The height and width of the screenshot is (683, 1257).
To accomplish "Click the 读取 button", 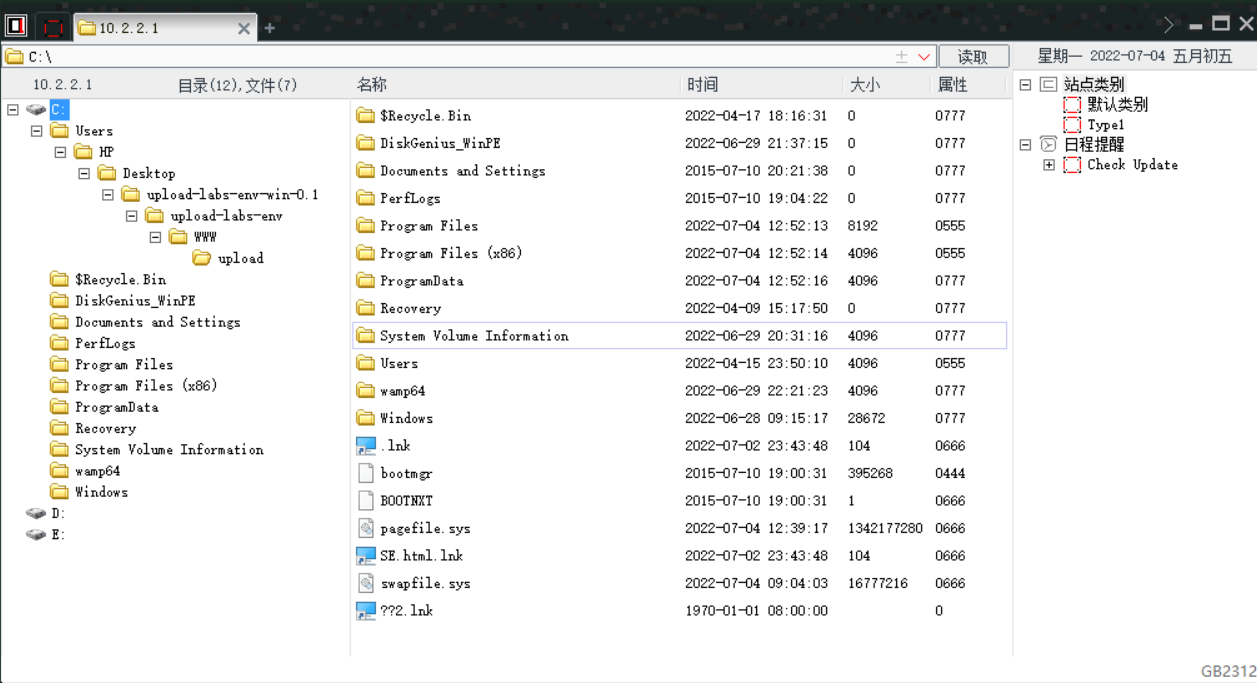I will [973, 57].
